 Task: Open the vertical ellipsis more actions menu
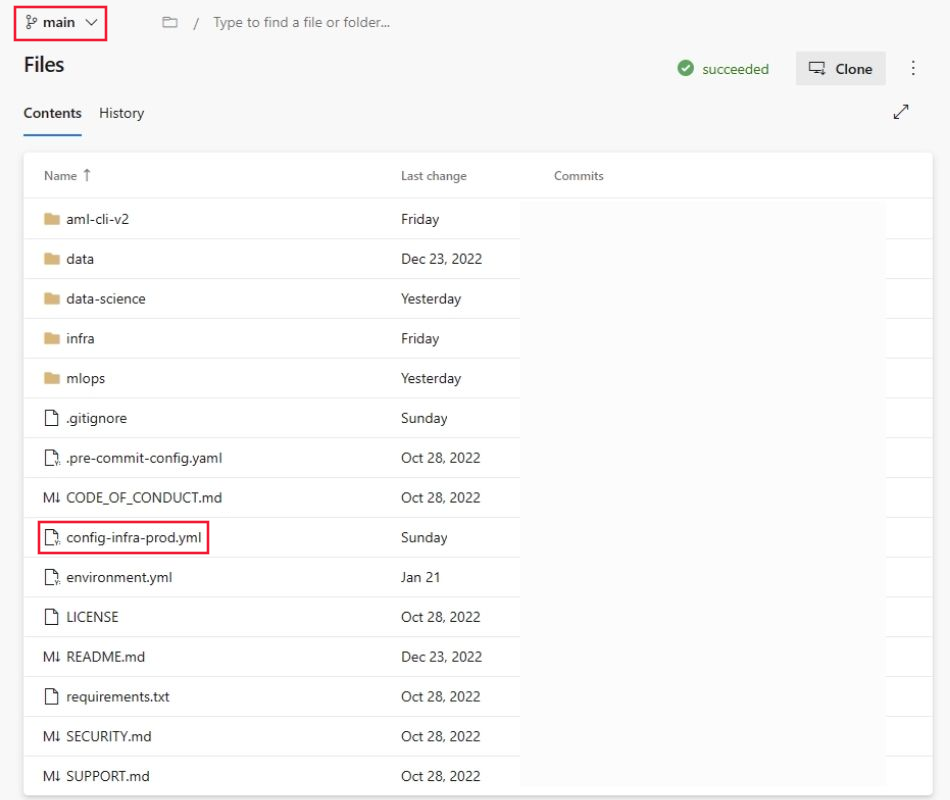pyautogui.click(x=912, y=68)
